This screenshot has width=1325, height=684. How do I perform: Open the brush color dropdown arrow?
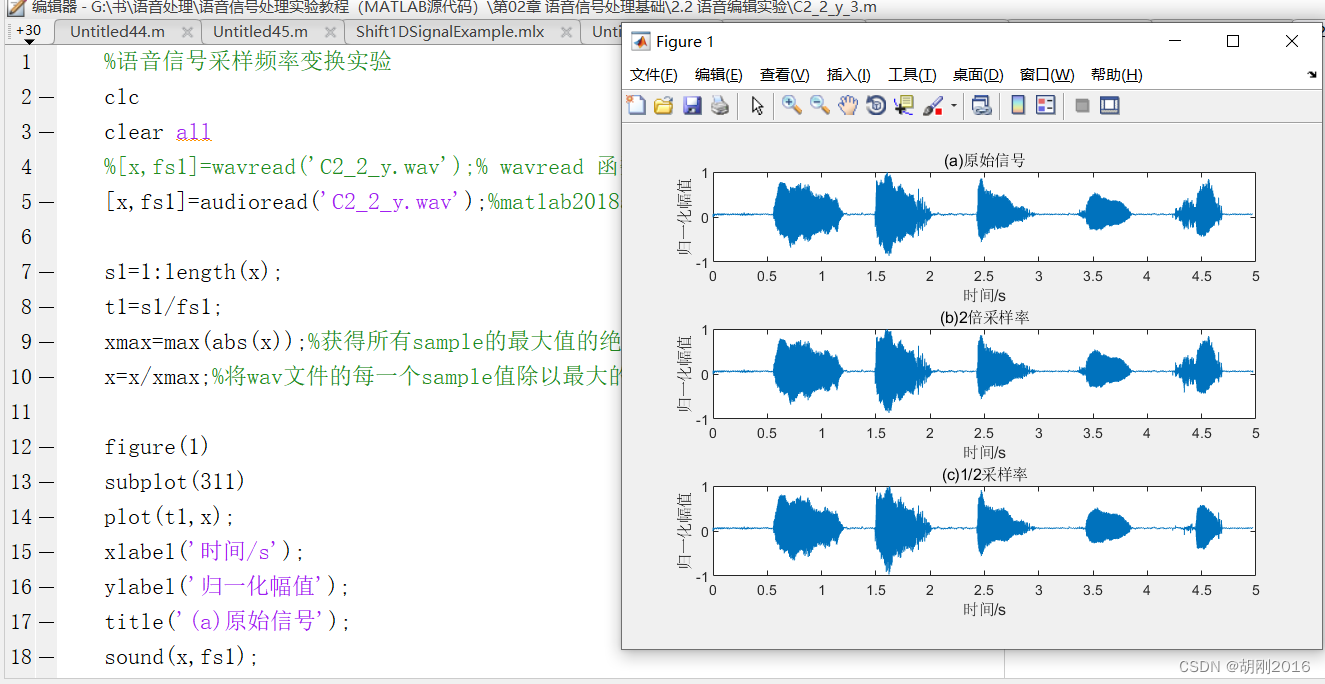pos(954,105)
